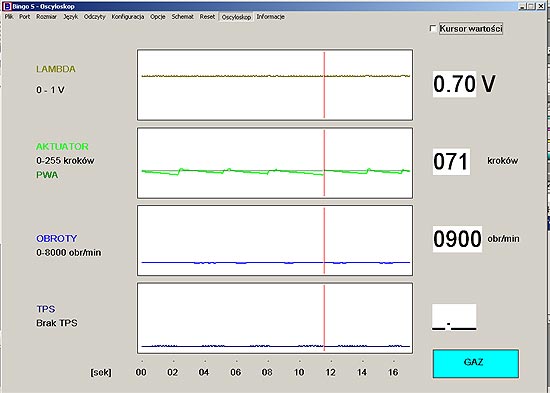Open the Opcje menu
This screenshot has width=550, height=393.
pyautogui.click(x=157, y=17)
